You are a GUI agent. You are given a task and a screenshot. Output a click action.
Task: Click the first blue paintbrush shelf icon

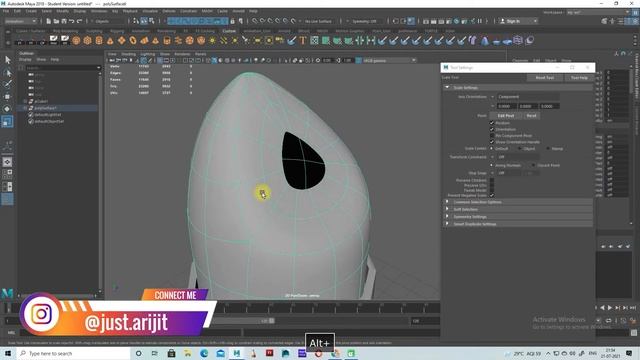click(x=291, y=40)
